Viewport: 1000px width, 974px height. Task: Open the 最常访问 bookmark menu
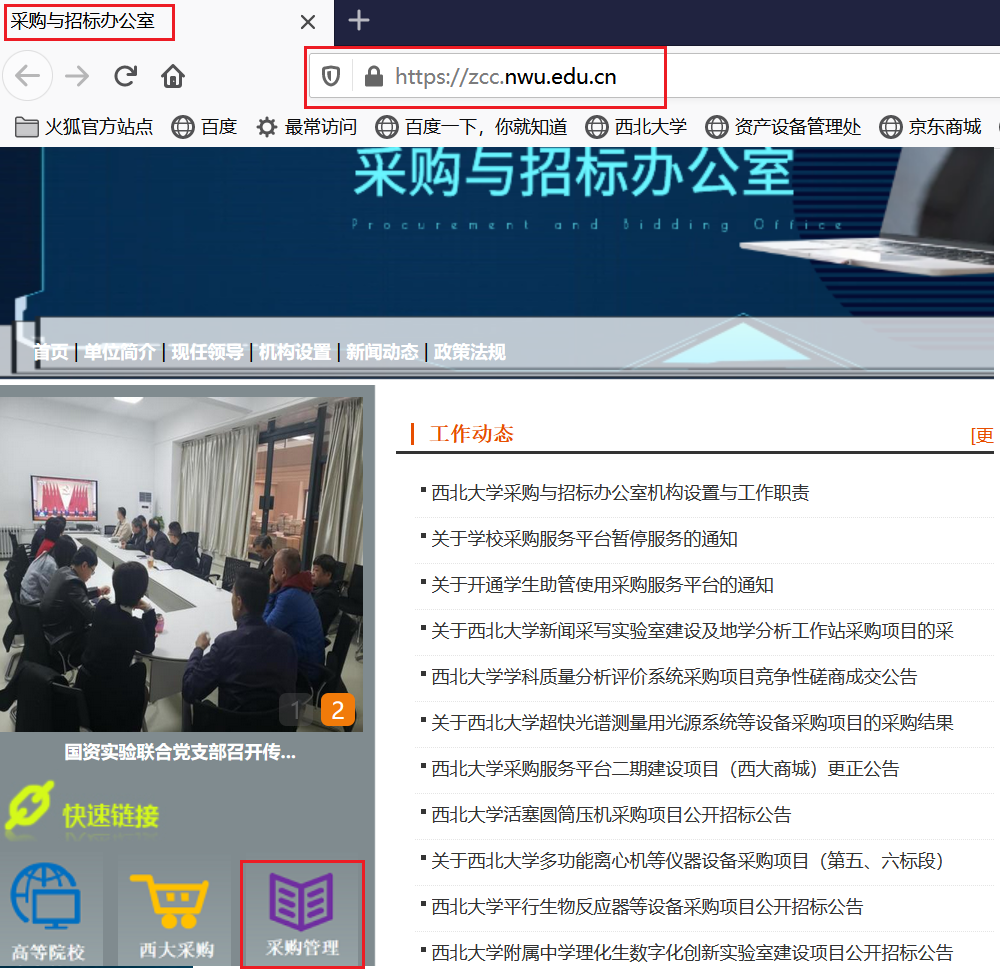click(307, 127)
